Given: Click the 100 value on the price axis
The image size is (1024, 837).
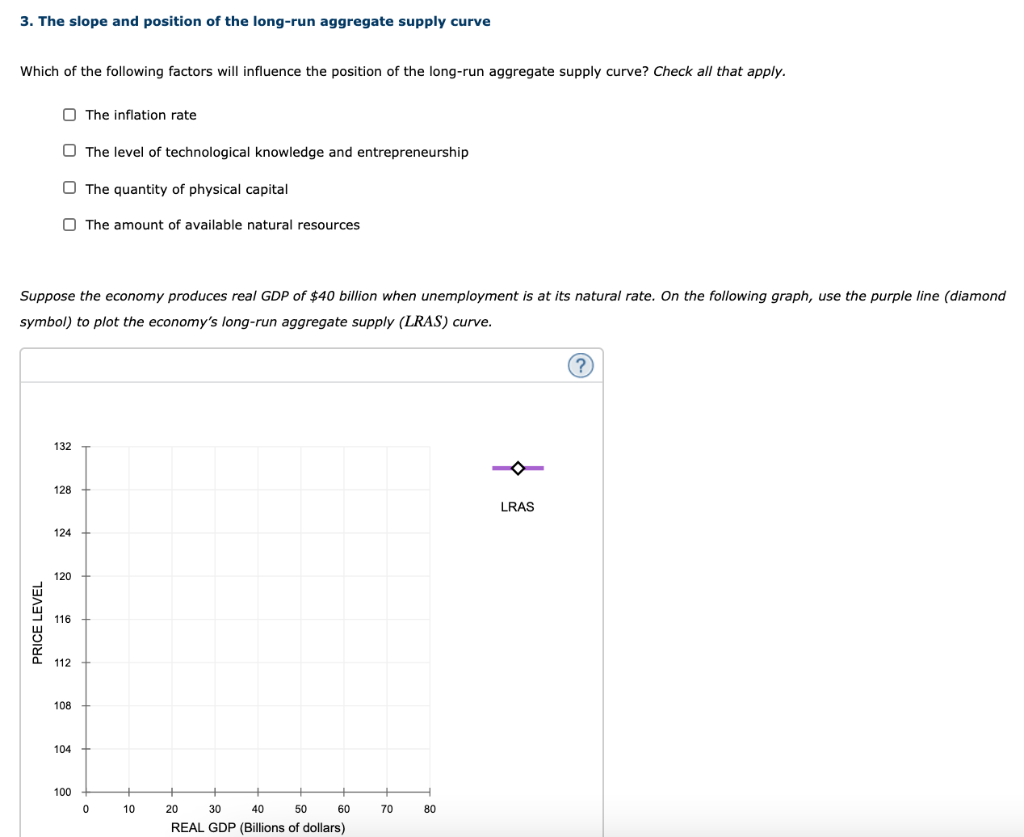Looking at the screenshot, I should click(x=63, y=791).
